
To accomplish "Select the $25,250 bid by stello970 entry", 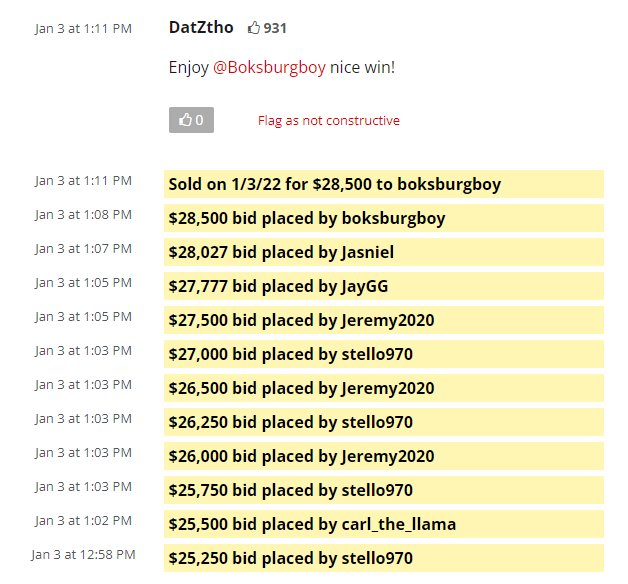I will pos(384,558).
